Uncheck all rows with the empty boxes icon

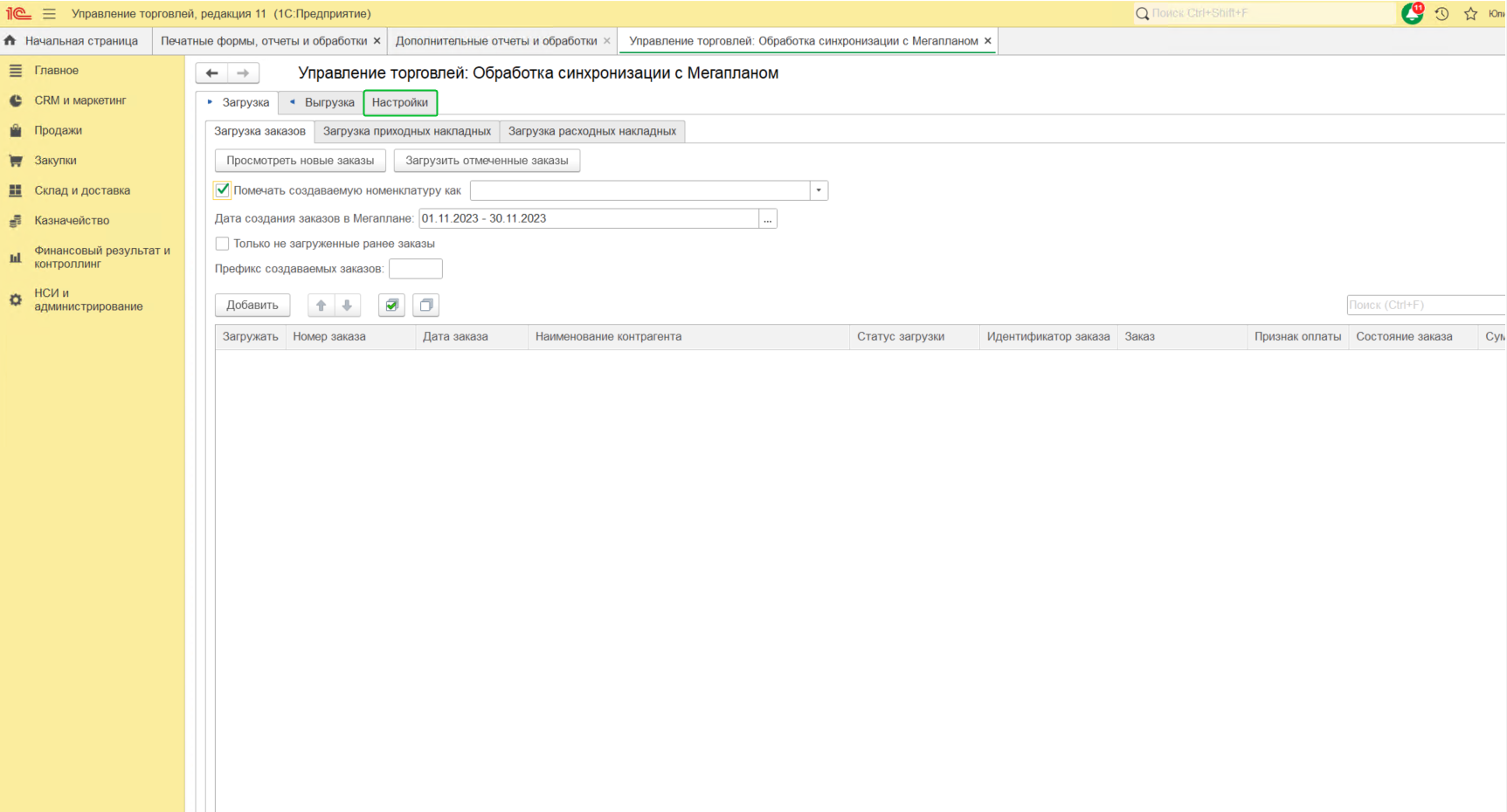pyautogui.click(x=426, y=306)
